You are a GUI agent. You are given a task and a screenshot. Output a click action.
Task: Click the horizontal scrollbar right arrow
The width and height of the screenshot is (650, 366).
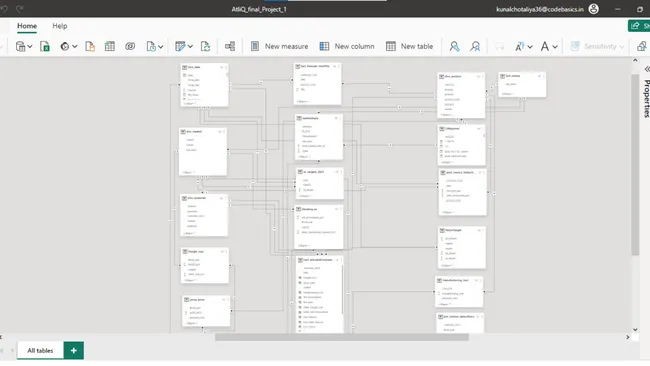coord(628,337)
